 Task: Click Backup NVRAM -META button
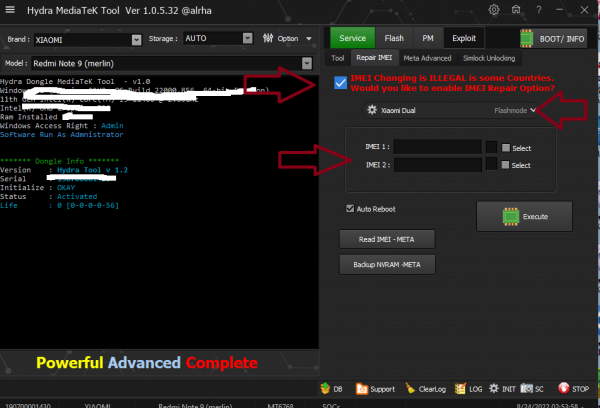click(387, 264)
